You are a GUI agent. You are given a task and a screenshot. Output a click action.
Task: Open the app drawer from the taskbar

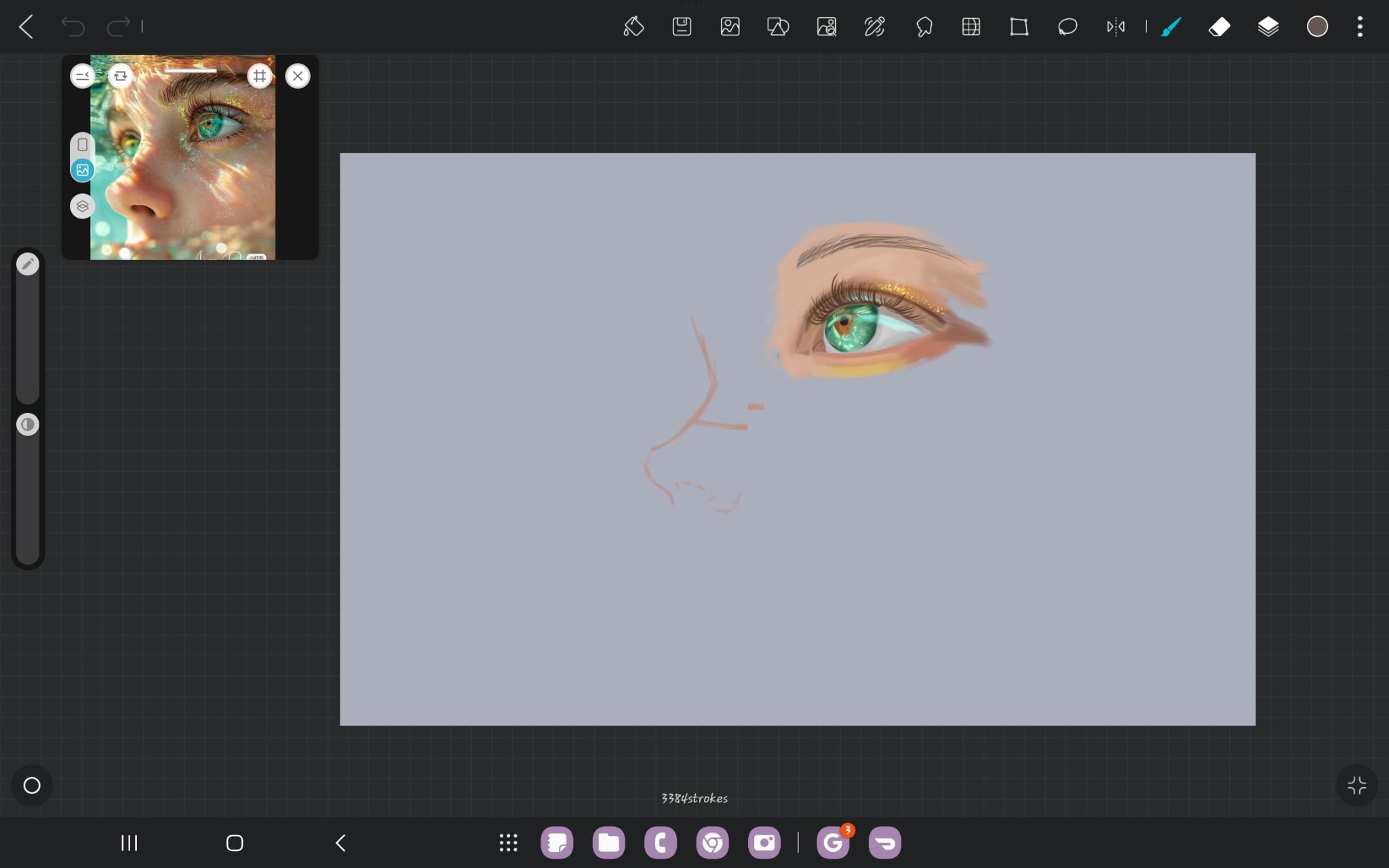click(x=507, y=843)
